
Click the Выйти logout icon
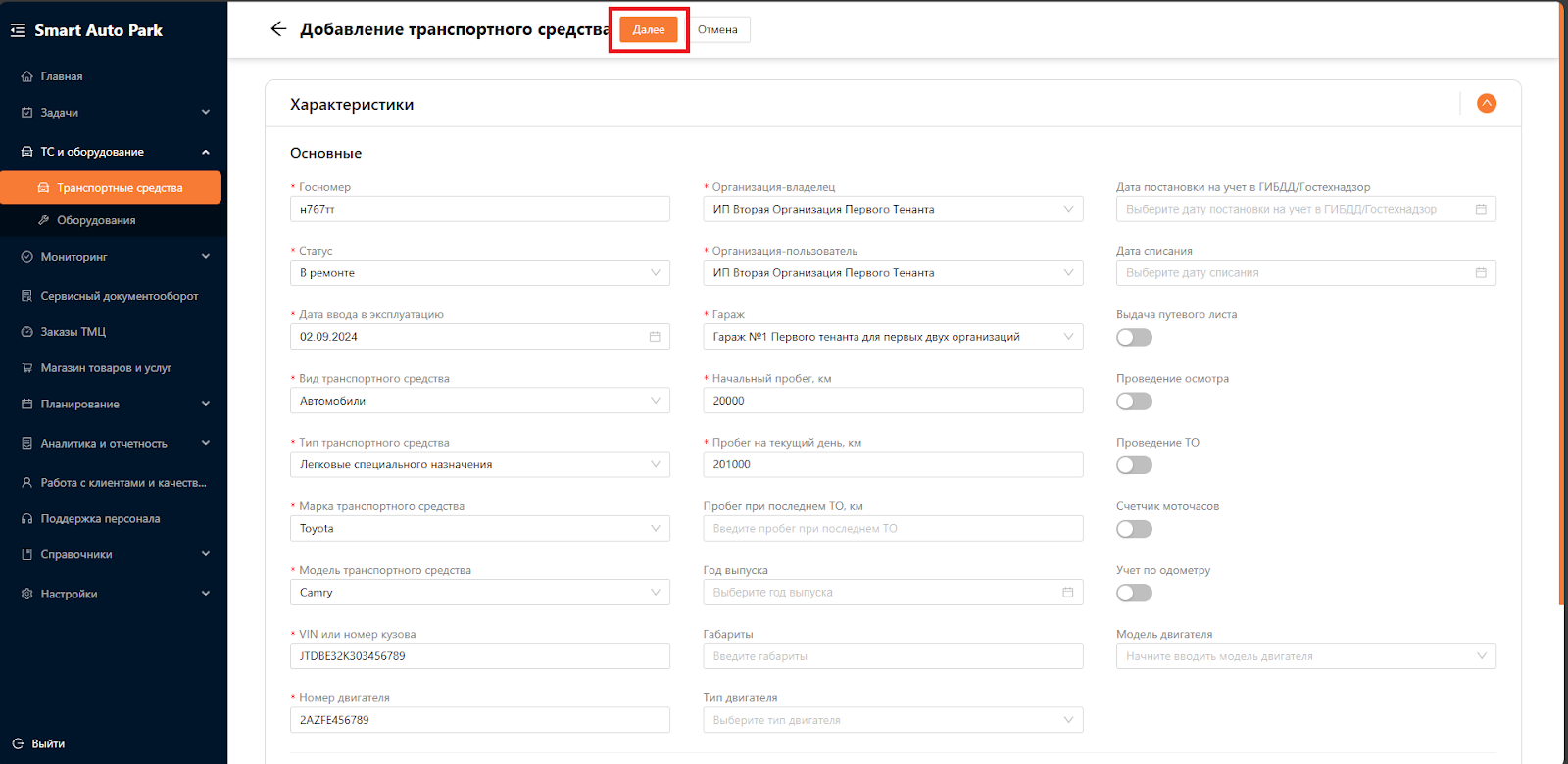pyautogui.click(x=18, y=743)
